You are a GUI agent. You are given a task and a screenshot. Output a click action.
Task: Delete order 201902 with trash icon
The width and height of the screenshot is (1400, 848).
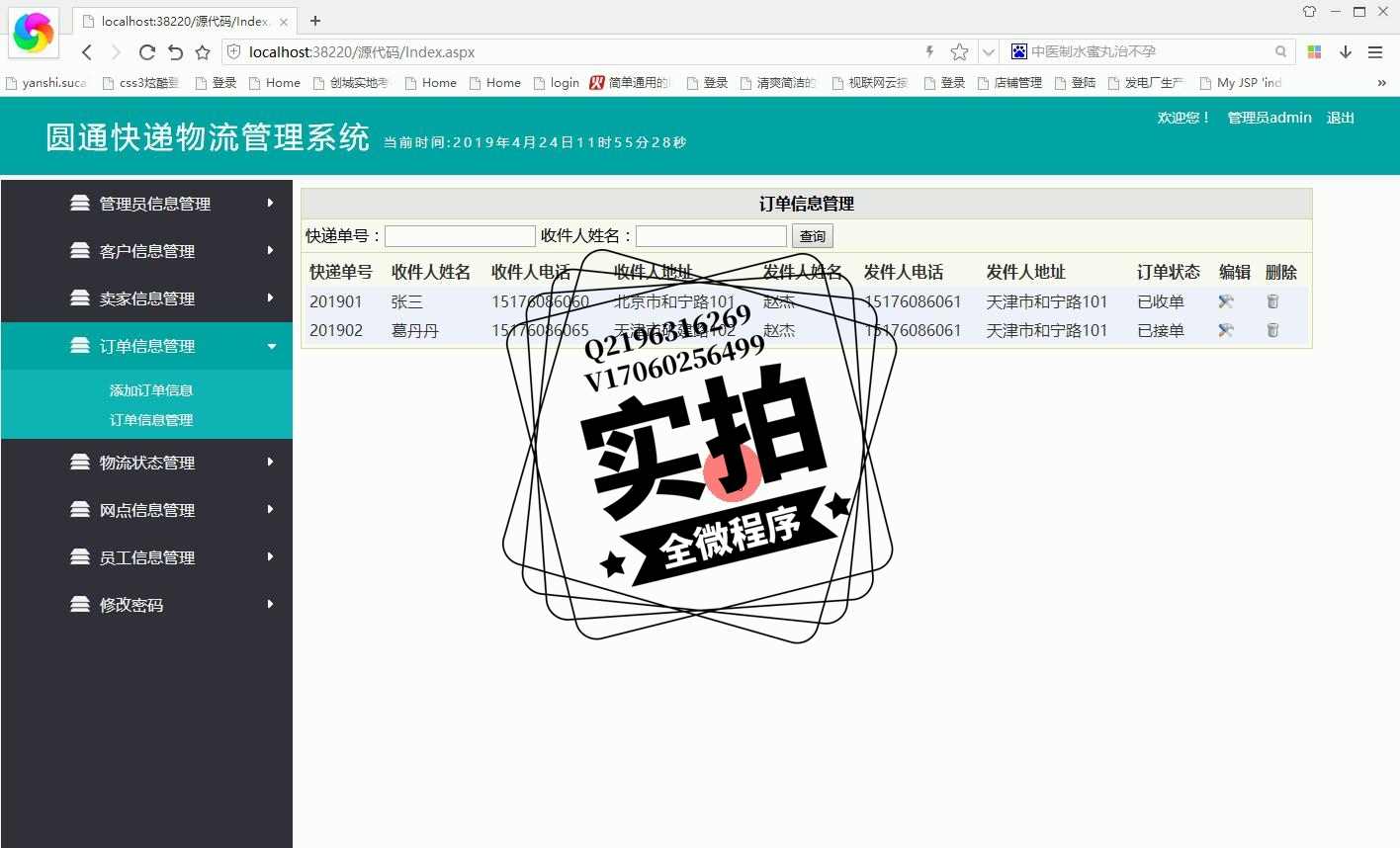tap(1272, 330)
